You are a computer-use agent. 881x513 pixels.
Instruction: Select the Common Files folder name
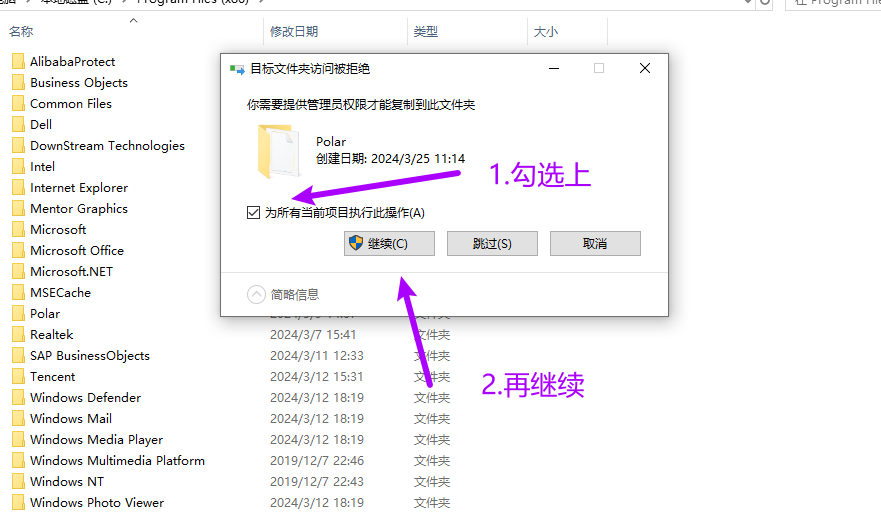(71, 103)
